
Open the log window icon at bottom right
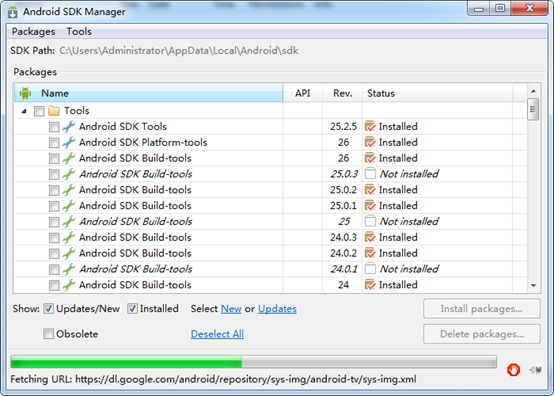[x=535, y=370]
